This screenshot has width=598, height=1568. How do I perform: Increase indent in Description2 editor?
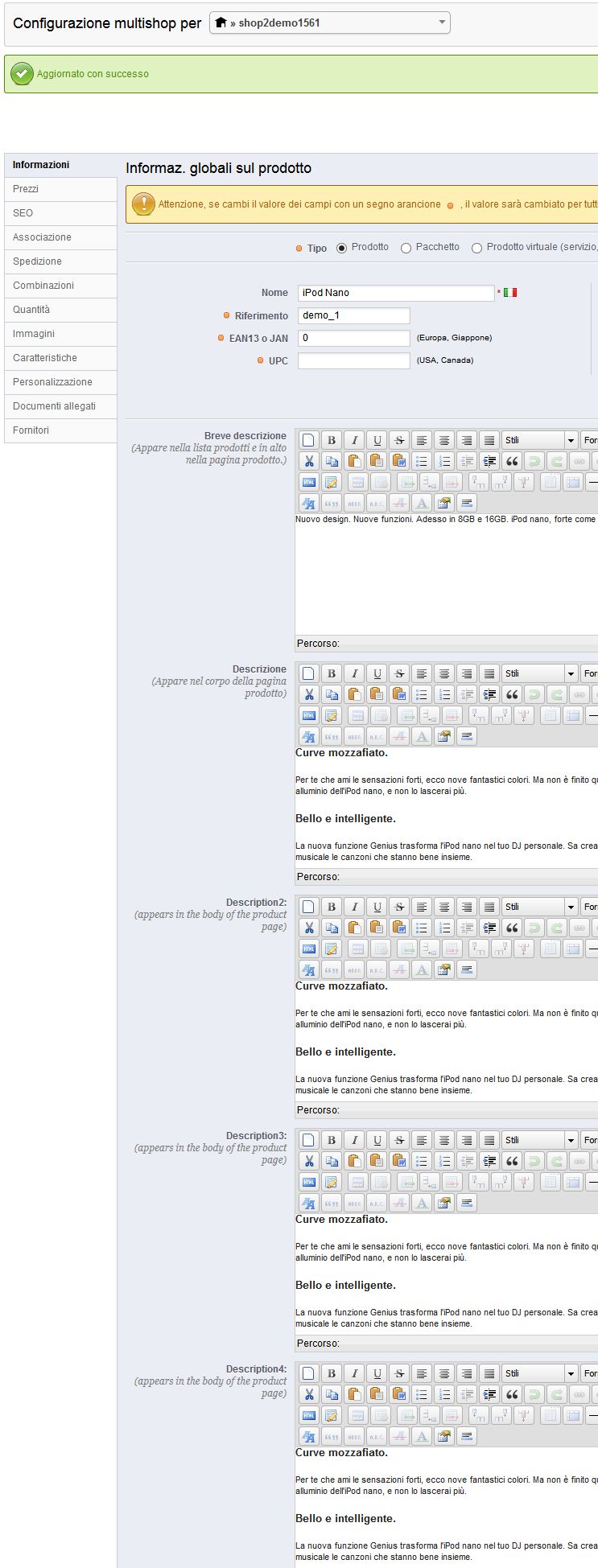pos(489,928)
